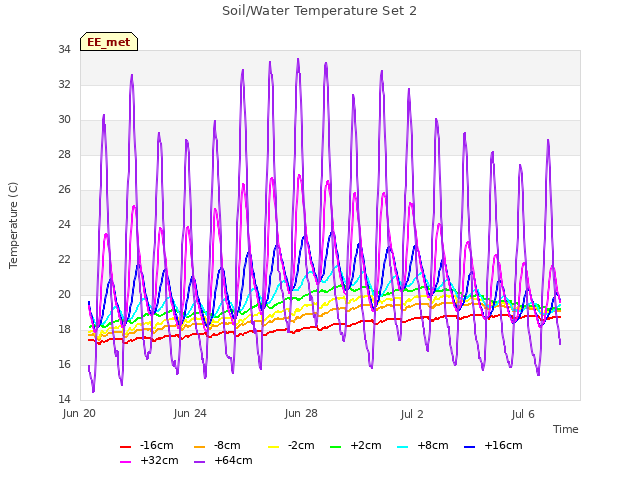Click the Jul 2 x-axis tick label
The image size is (640, 480).
pyautogui.click(x=412, y=414)
